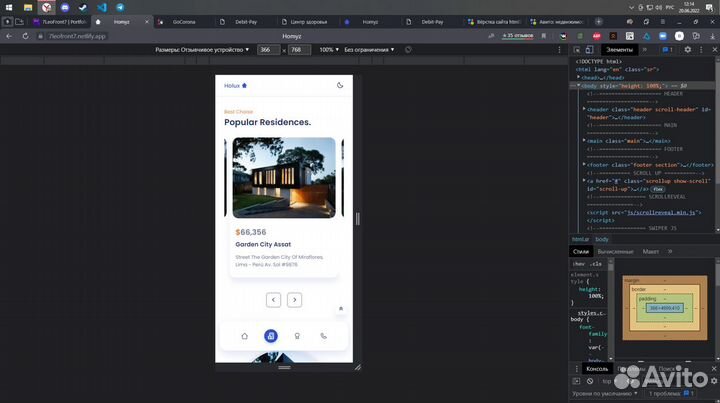Image resolution: width=720 pixels, height=403 pixels.
Task: Open device size dropdown in device toolbar
Action: click(x=202, y=49)
